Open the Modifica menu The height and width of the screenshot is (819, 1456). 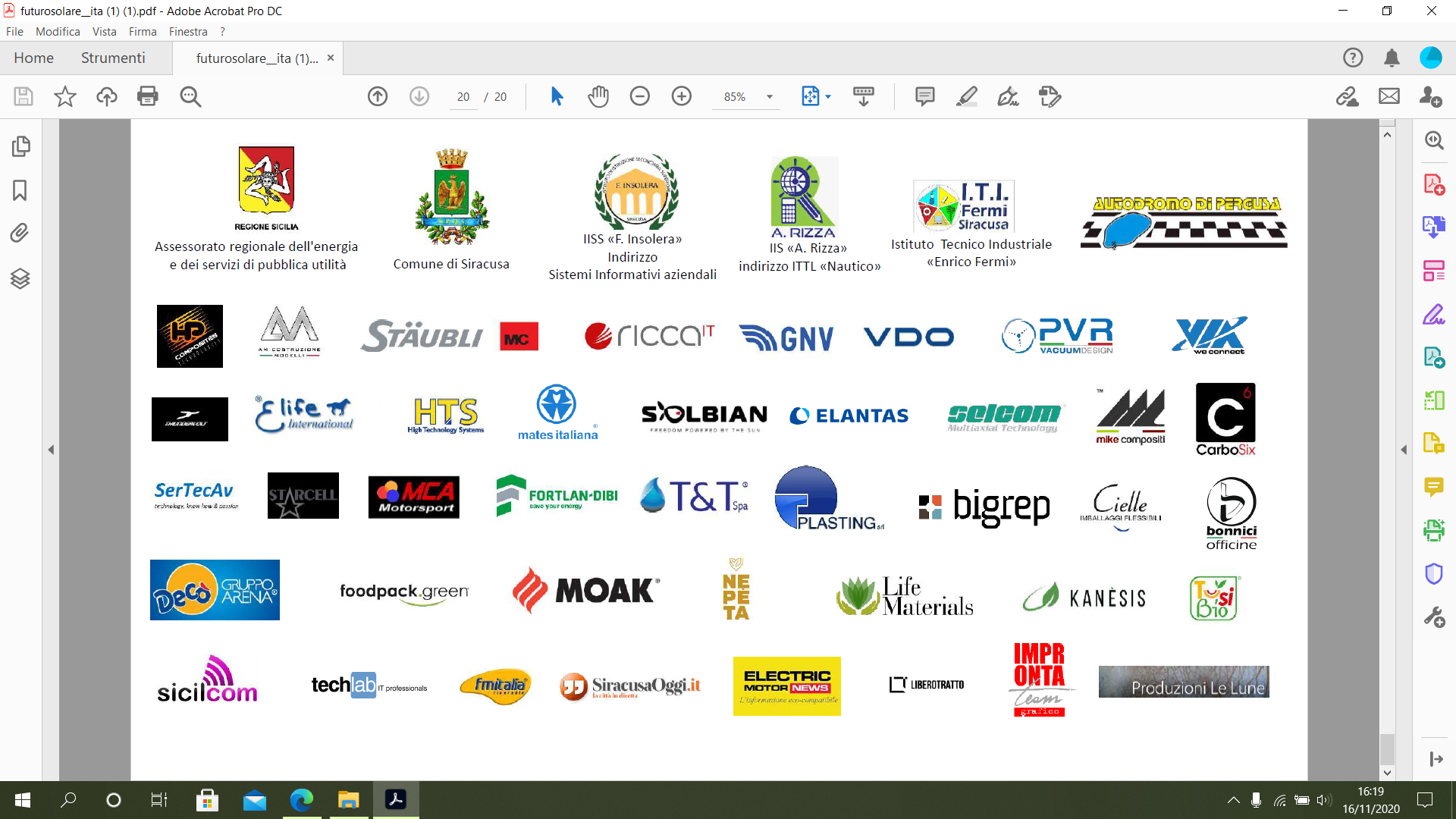[x=58, y=32]
